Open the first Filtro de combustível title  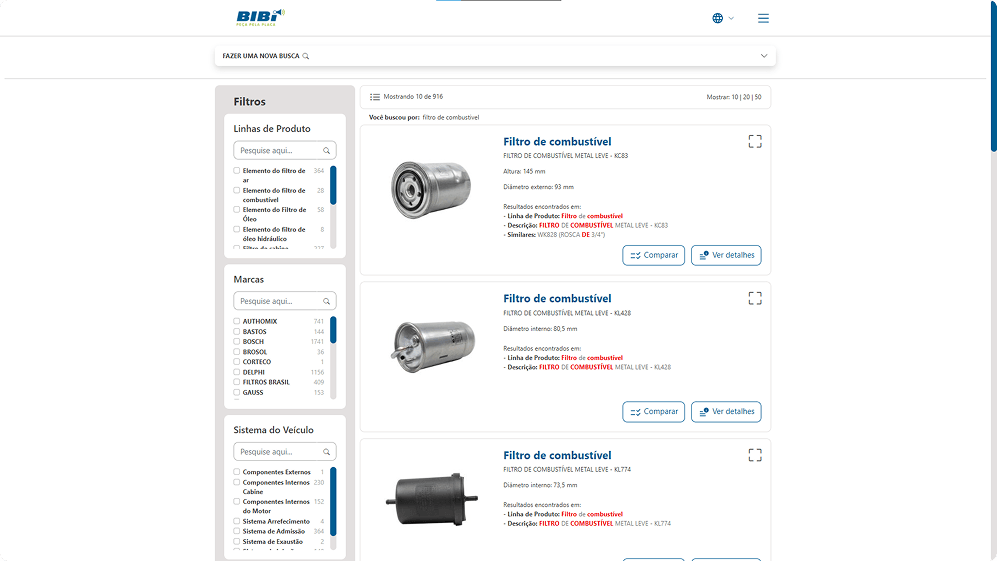557,142
